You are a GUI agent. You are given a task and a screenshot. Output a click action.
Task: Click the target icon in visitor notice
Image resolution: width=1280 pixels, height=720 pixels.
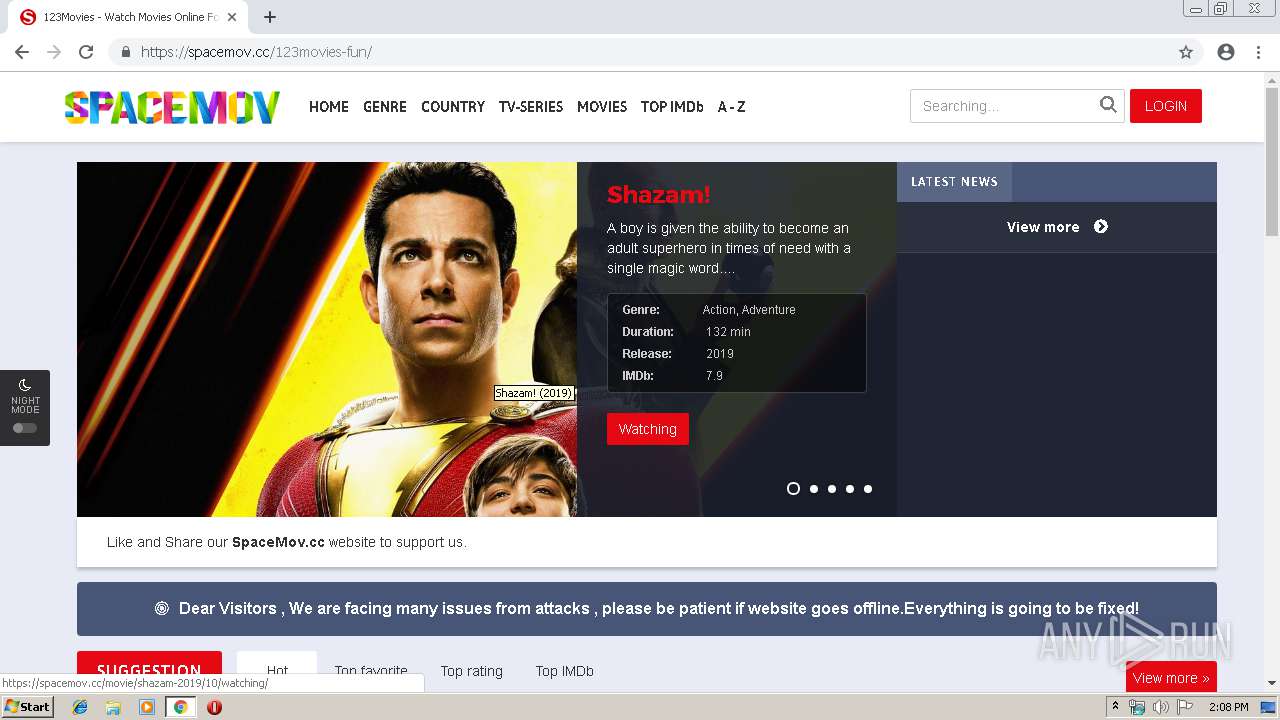(x=162, y=608)
